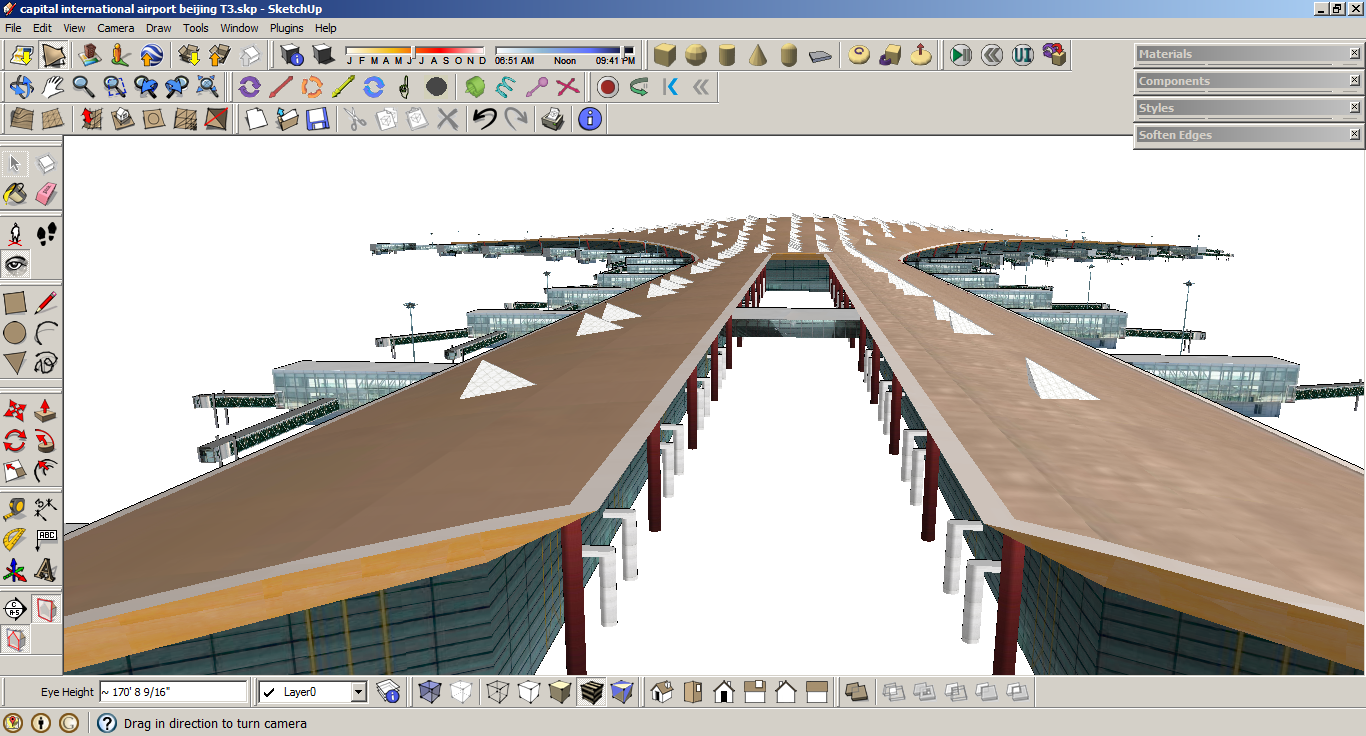Viewport: 1366px width, 736px height.
Task: Click the Undo arrow button
Action: coord(485,119)
